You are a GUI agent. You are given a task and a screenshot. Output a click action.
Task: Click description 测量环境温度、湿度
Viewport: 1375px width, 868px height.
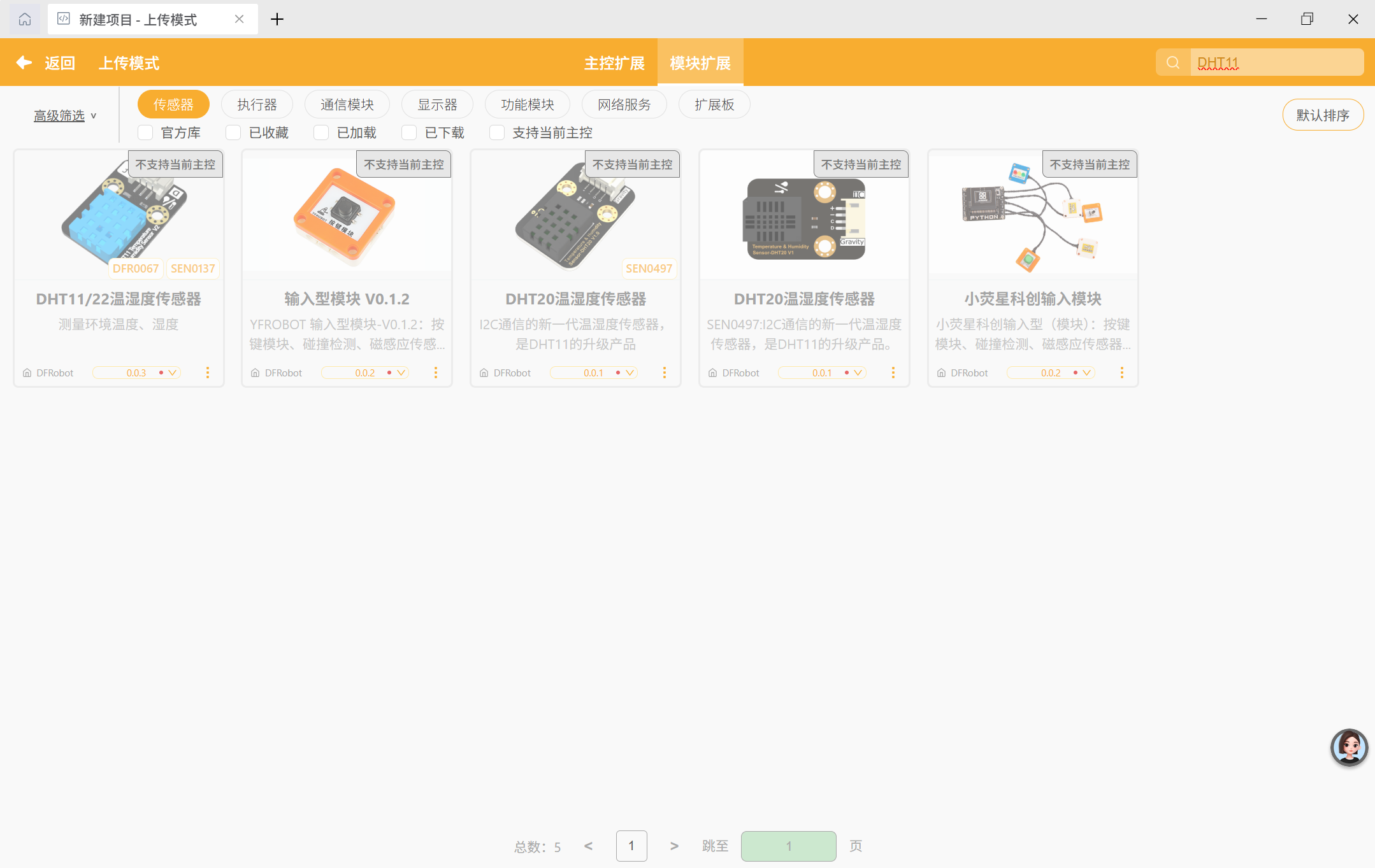click(119, 325)
